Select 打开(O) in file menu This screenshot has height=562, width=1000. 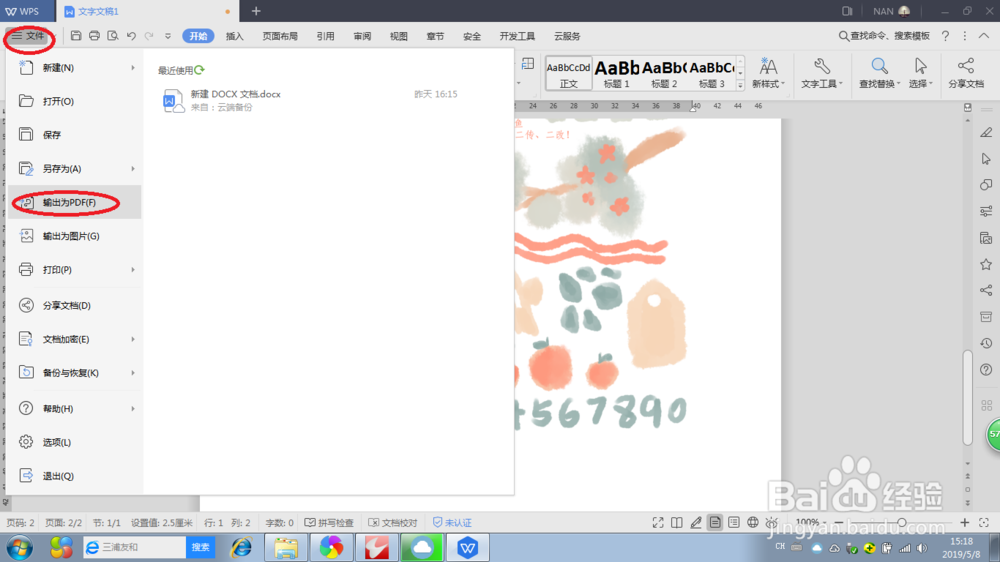pyautogui.click(x=75, y=101)
